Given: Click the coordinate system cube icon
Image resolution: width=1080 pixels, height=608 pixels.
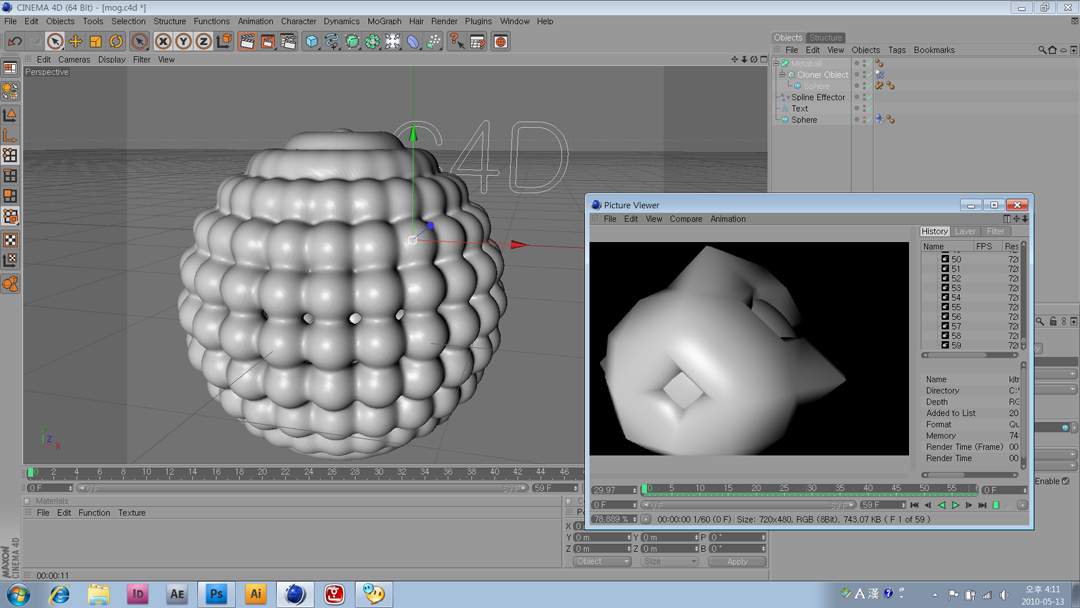Looking at the screenshot, I should (225, 42).
